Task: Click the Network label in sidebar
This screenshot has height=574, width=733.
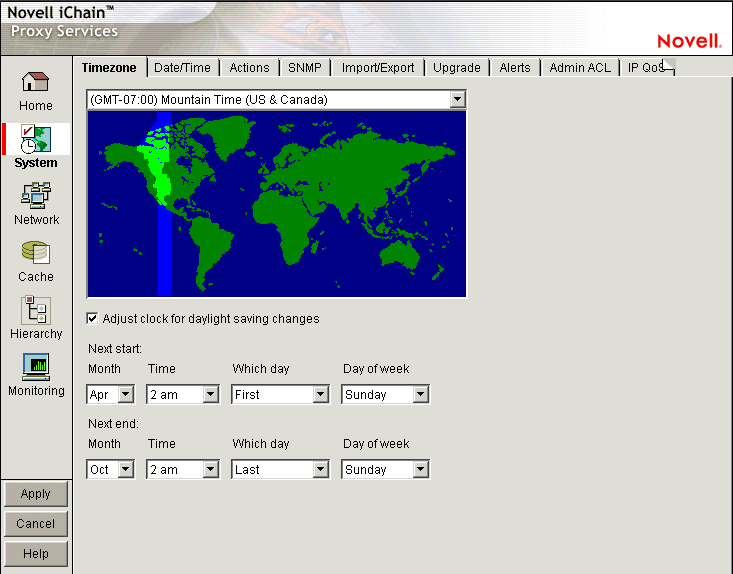Action: point(36,220)
